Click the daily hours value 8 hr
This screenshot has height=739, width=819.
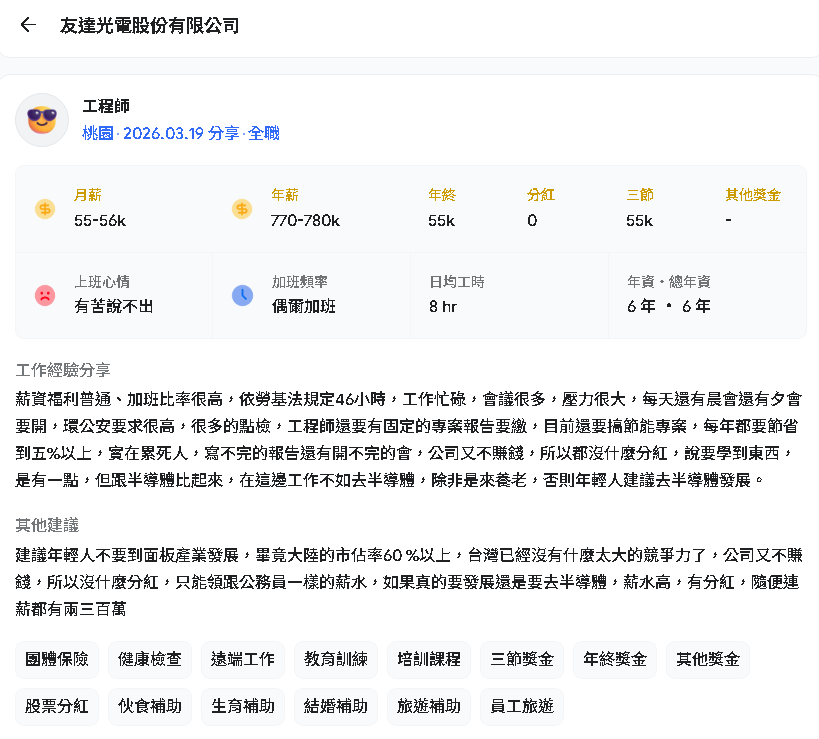point(443,307)
